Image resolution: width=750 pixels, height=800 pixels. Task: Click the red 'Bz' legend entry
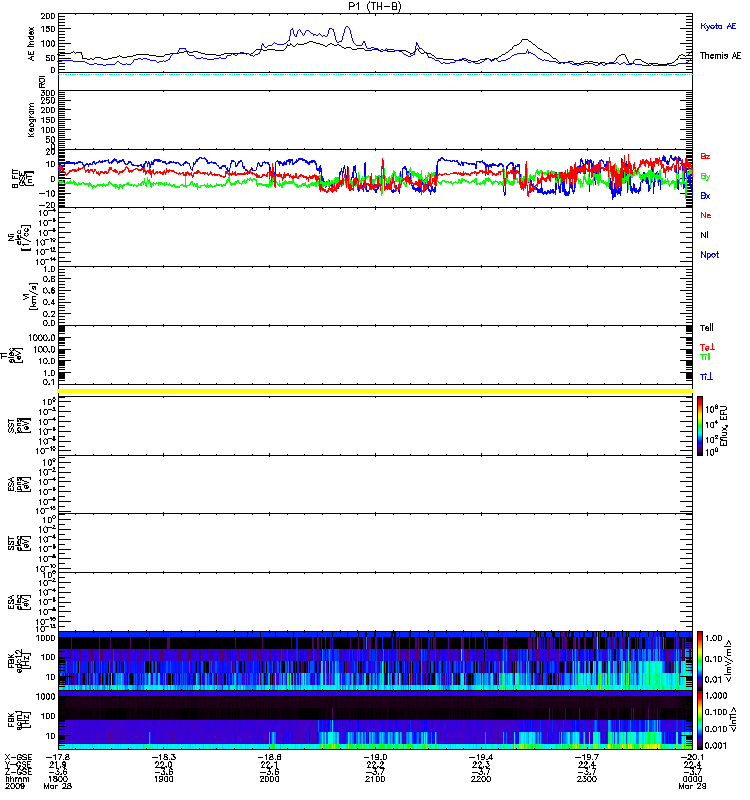[705, 156]
